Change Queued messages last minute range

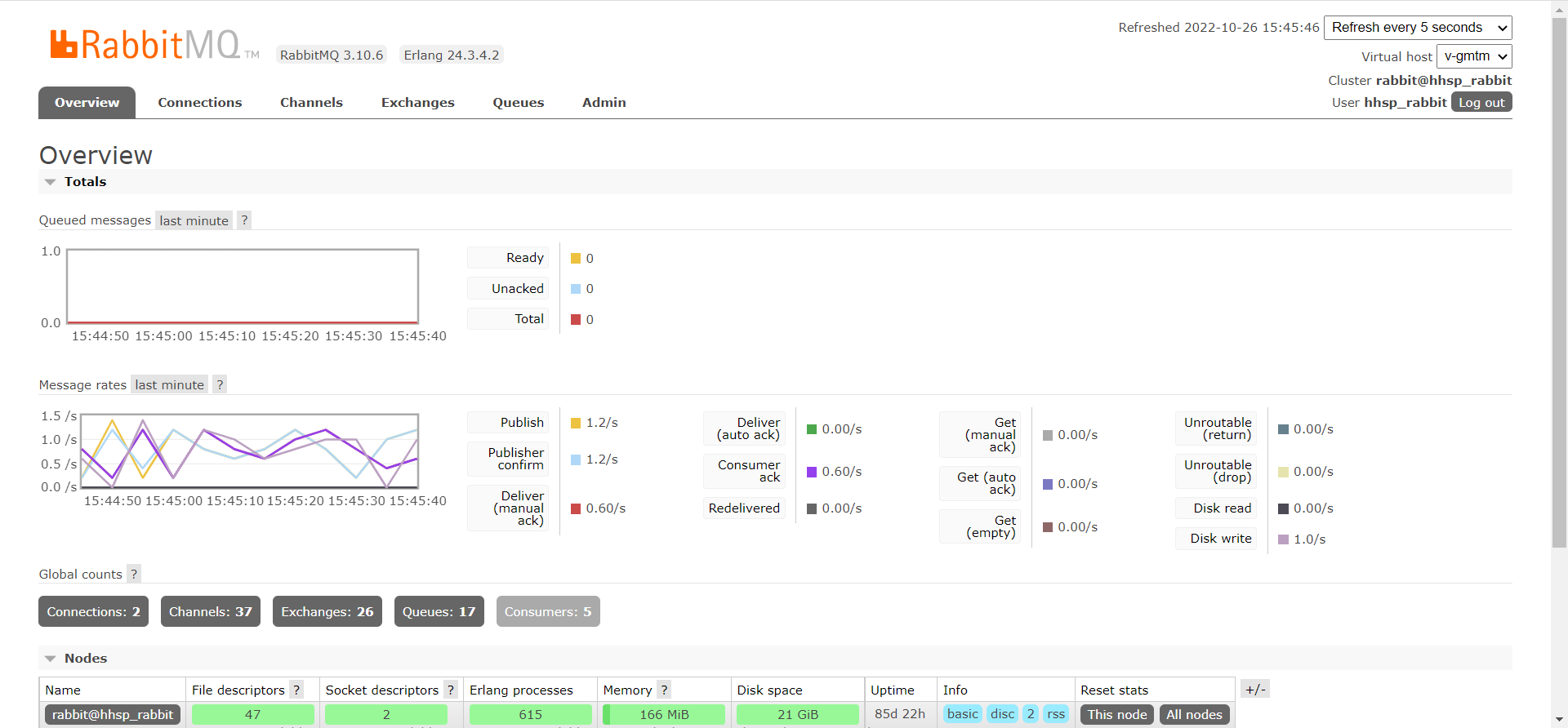click(x=194, y=220)
